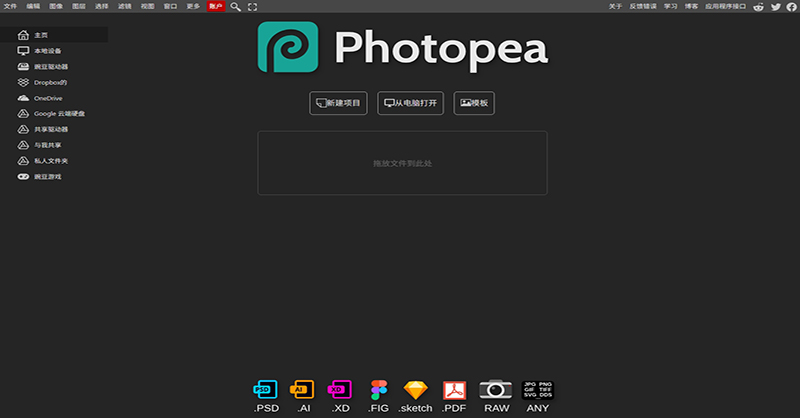
Task: Open the 反馈错误 report bug link
Action: 643,7
